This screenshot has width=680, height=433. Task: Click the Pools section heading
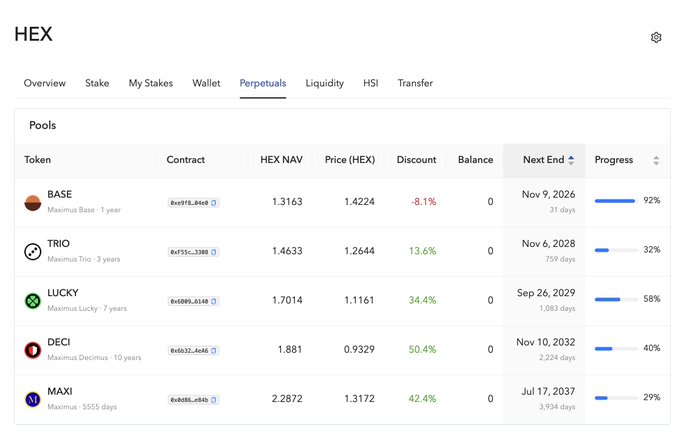42,125
